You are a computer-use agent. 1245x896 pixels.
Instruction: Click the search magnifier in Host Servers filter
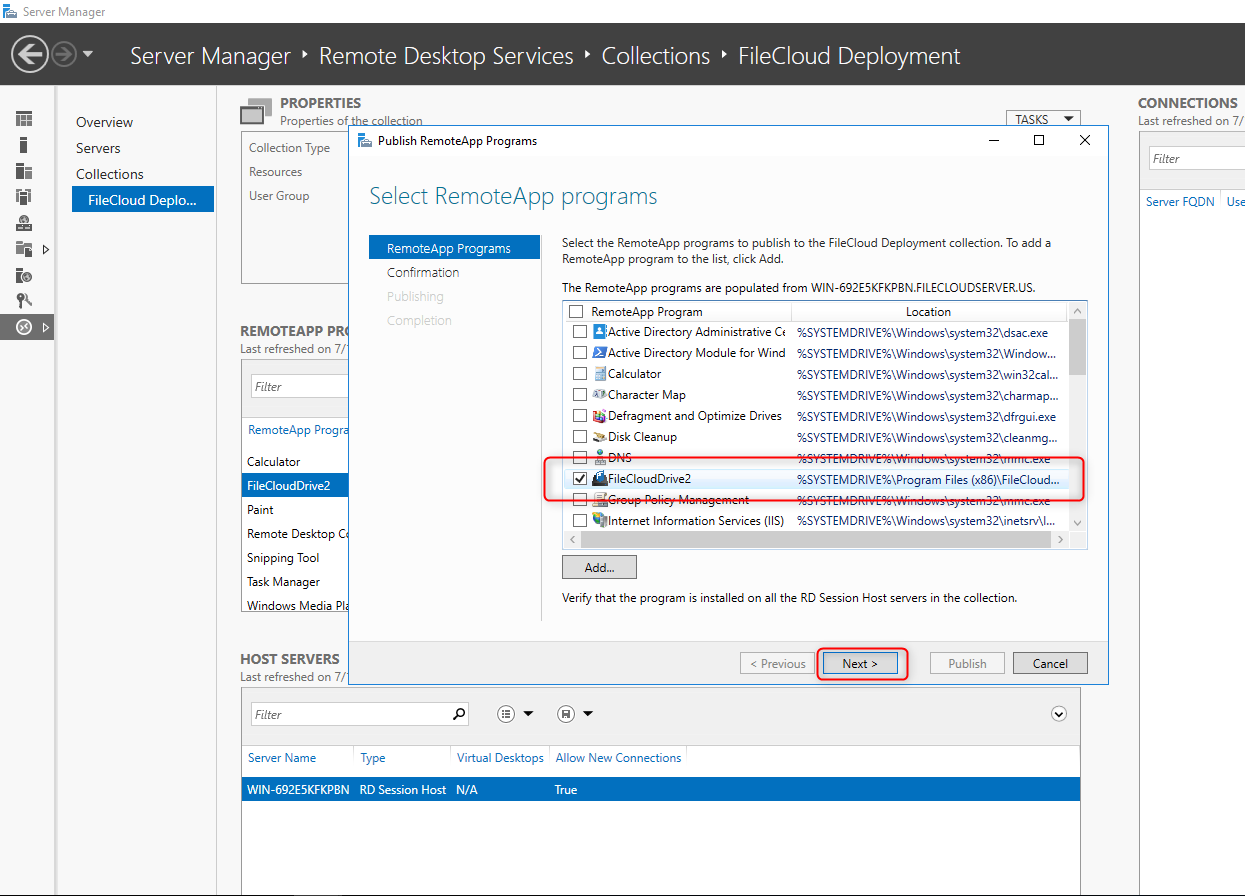[x=459, y=714]
